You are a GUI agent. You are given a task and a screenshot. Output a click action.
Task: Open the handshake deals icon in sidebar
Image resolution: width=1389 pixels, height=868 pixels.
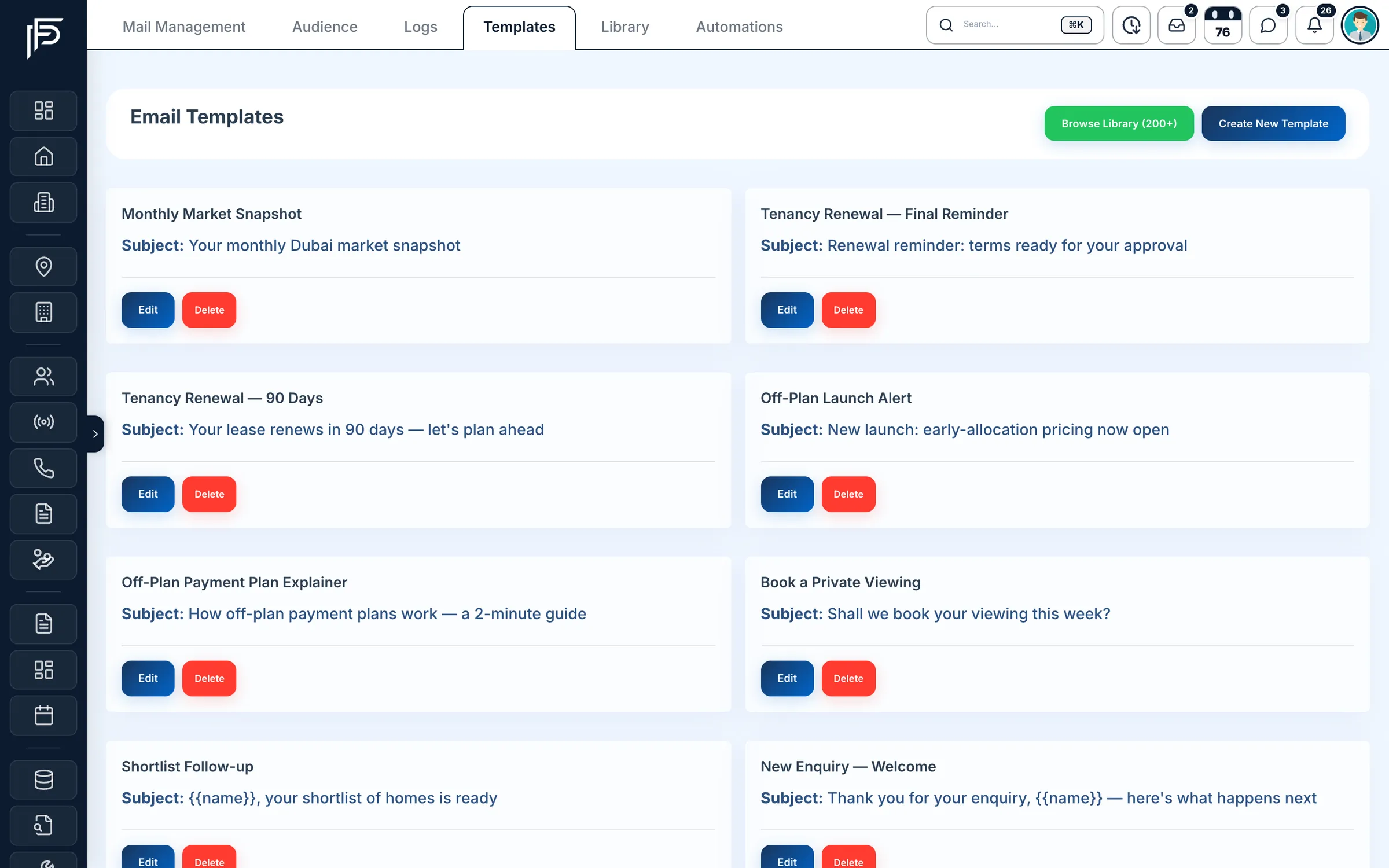pos(43,560)
